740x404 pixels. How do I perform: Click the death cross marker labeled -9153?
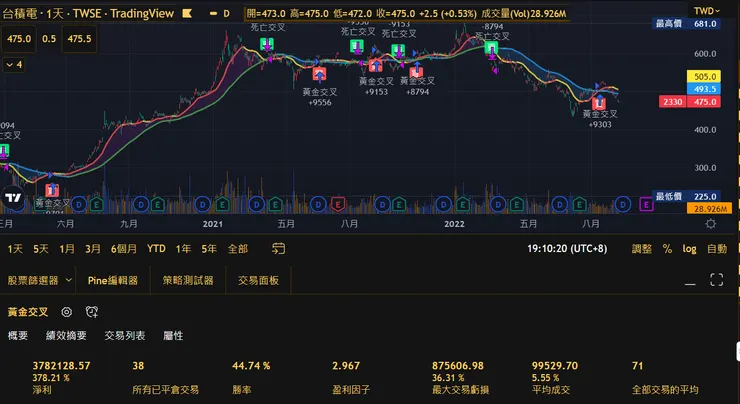(398, 50)
